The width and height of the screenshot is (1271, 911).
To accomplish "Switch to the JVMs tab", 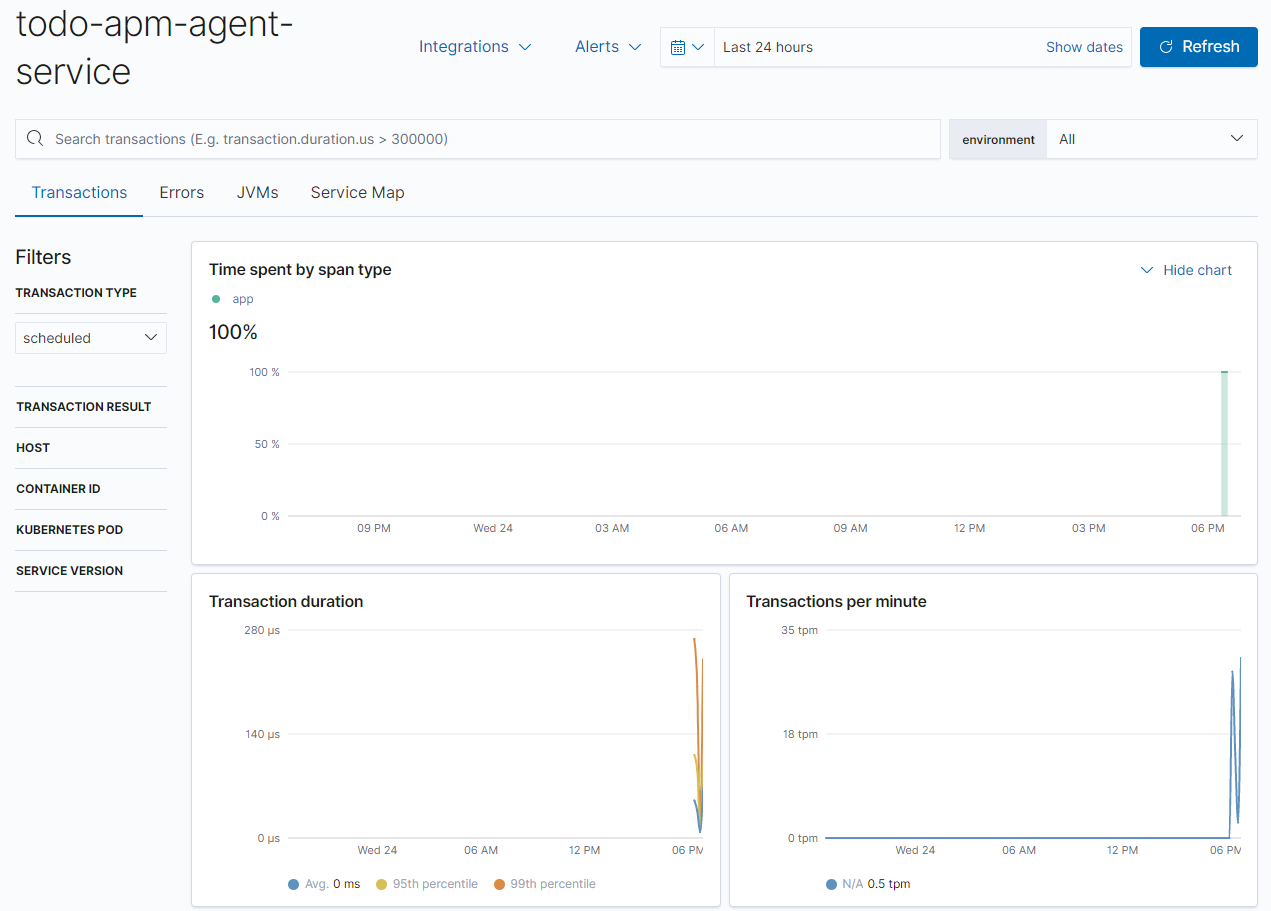I will 258,193.
